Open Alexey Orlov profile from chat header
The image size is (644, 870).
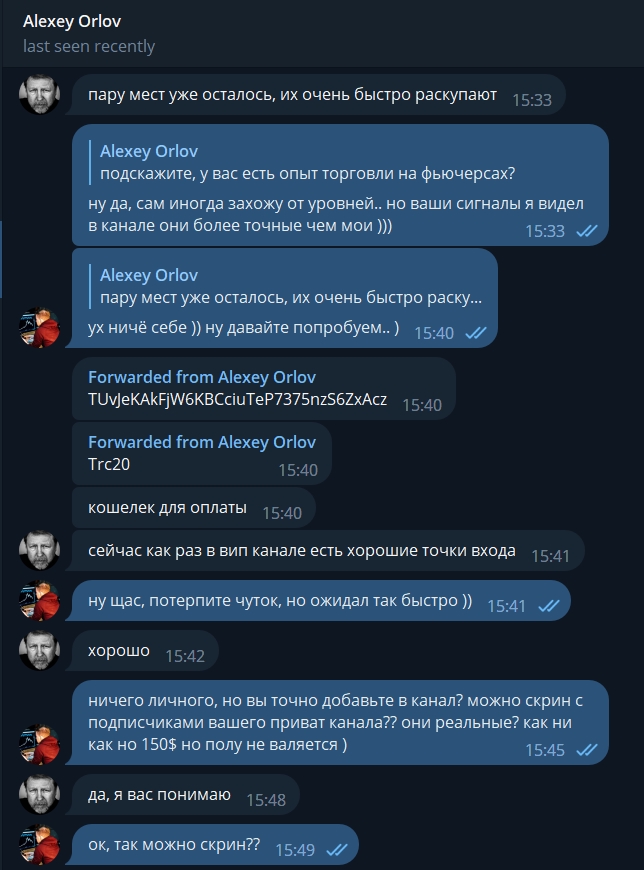click(72, 21)
